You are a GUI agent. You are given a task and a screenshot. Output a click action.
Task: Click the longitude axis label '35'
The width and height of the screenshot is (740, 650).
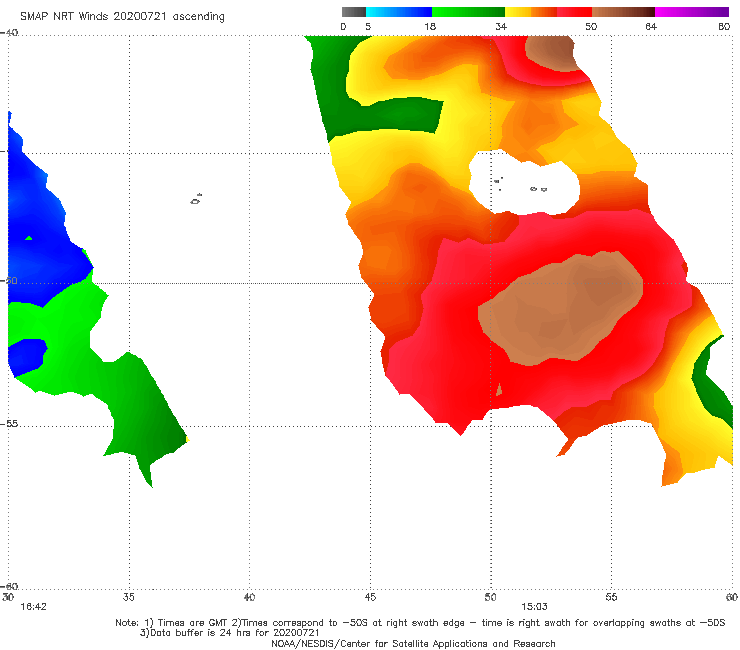click(x=129, y=597)
